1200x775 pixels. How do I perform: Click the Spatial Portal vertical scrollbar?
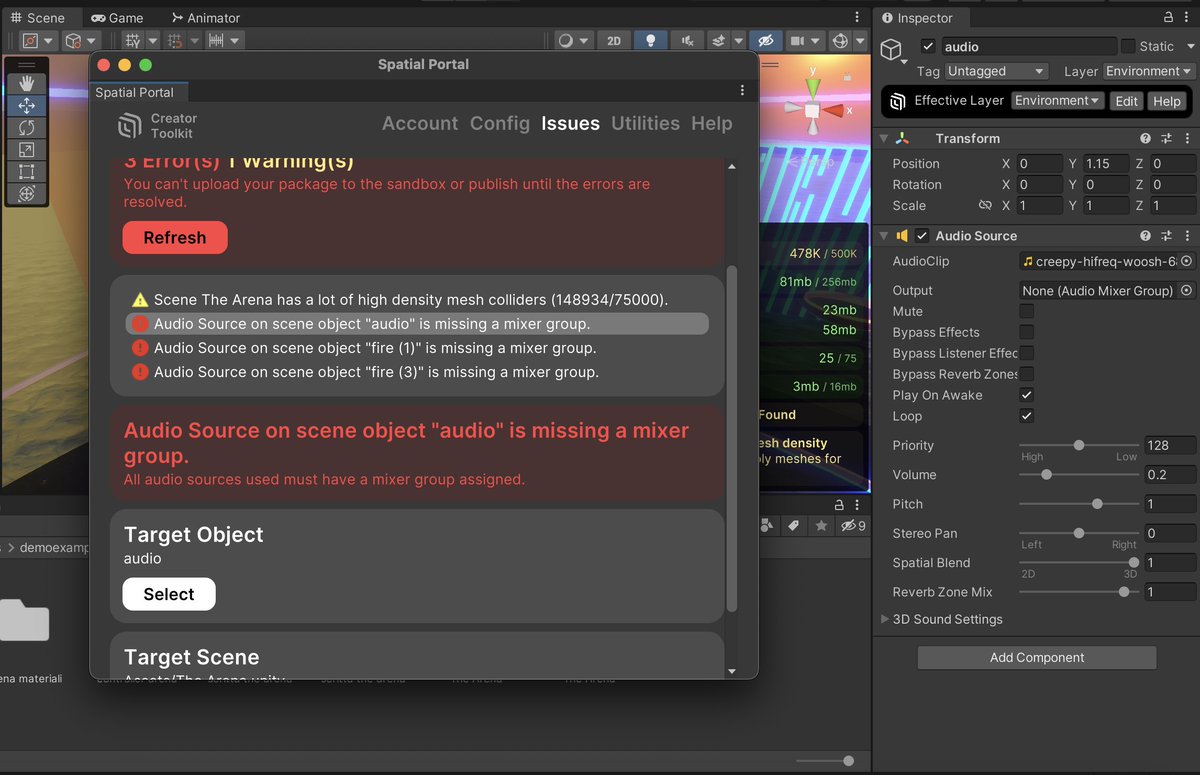pos(731,438)
